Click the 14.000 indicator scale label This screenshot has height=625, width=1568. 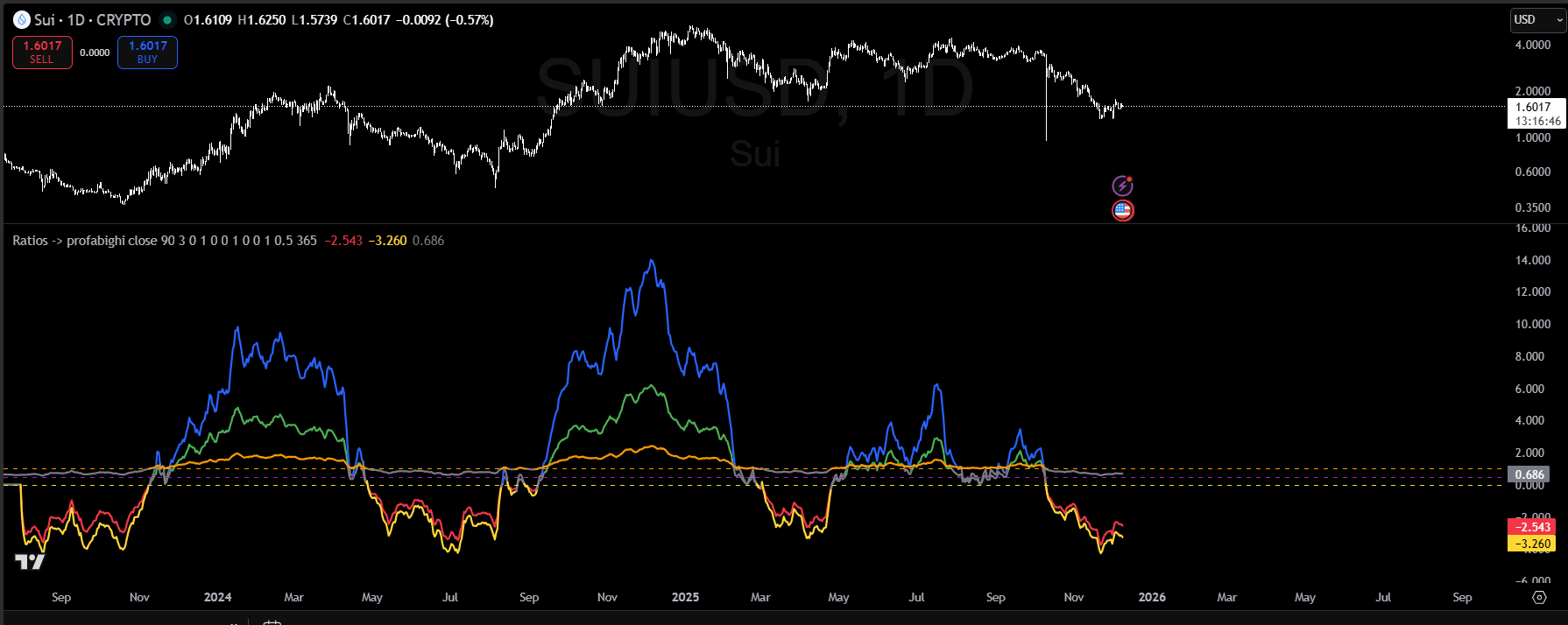(1532, 260)
